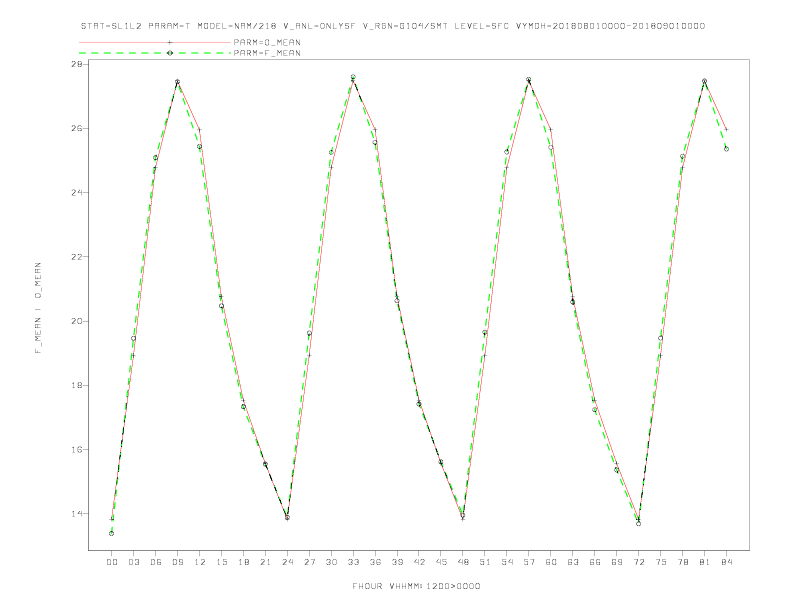The image size is (792, 612).
Task: Click the x-axis tick label 24
Action: pyautogui.click(x=287, y=562)
